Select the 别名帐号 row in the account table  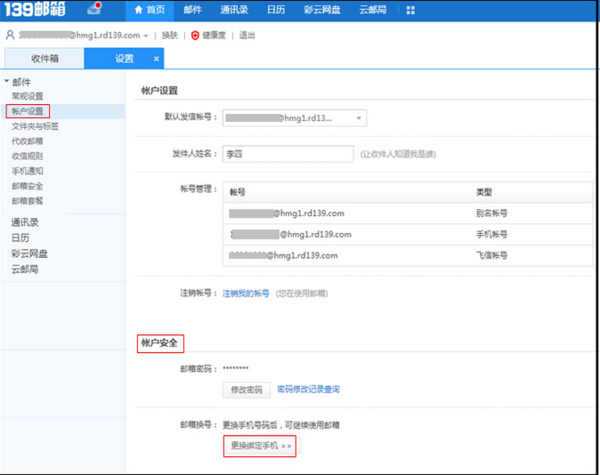tap(408, 213)
